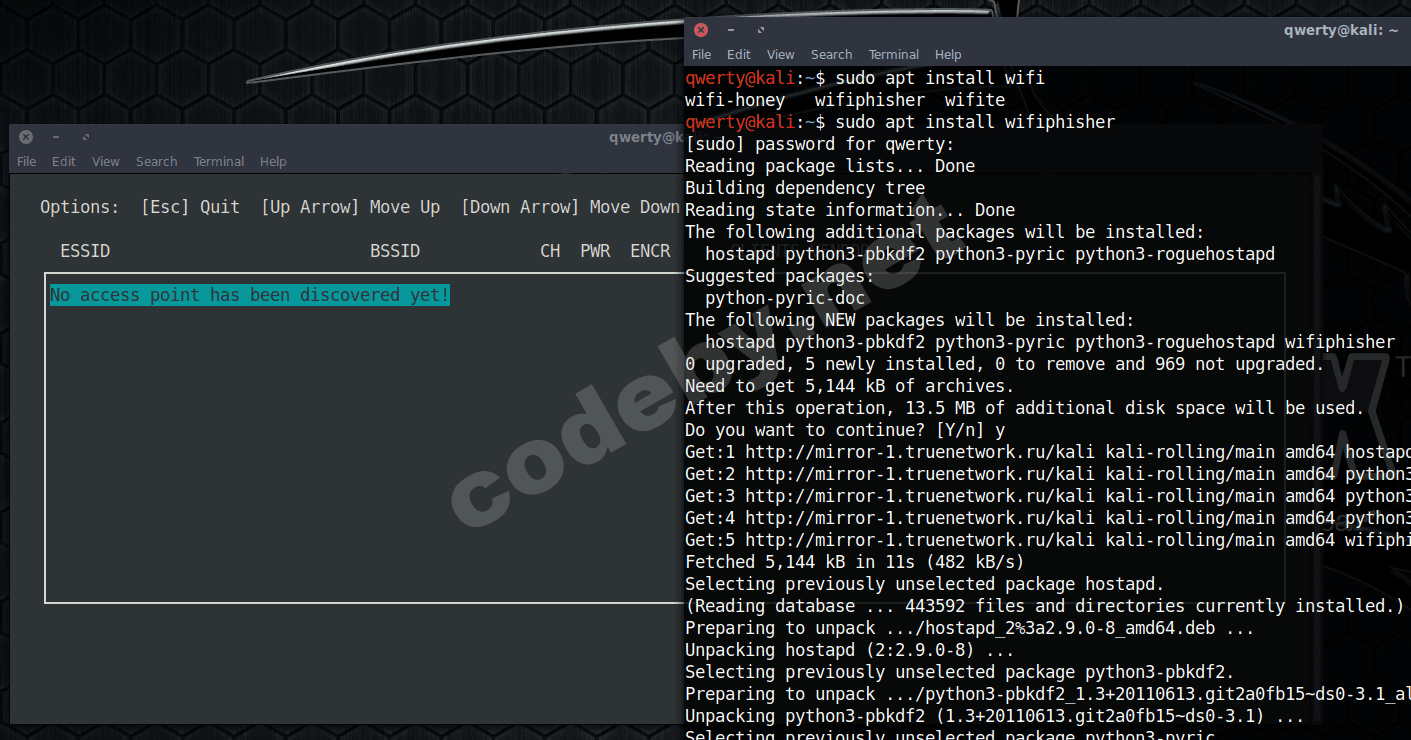This screenshot has height=740, width=1411.
Task: Maximize the background access point scanner terminal
Action: [86, 137]
